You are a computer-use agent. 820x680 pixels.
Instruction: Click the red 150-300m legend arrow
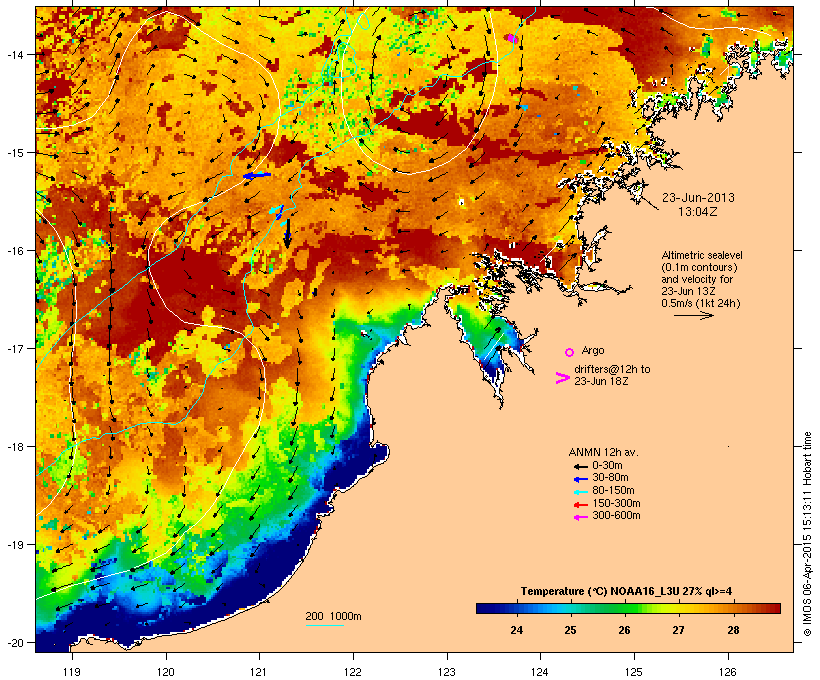pos(580,504)
